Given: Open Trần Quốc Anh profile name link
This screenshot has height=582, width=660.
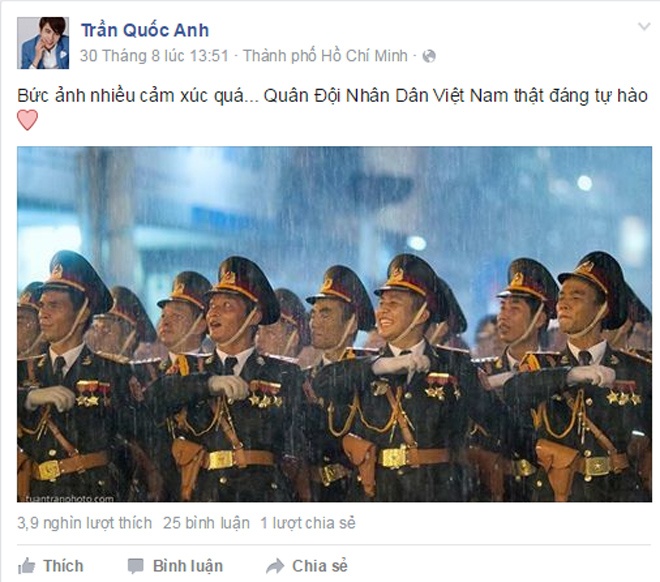Looking at the screenshot, I should click(x=145, y=30).
